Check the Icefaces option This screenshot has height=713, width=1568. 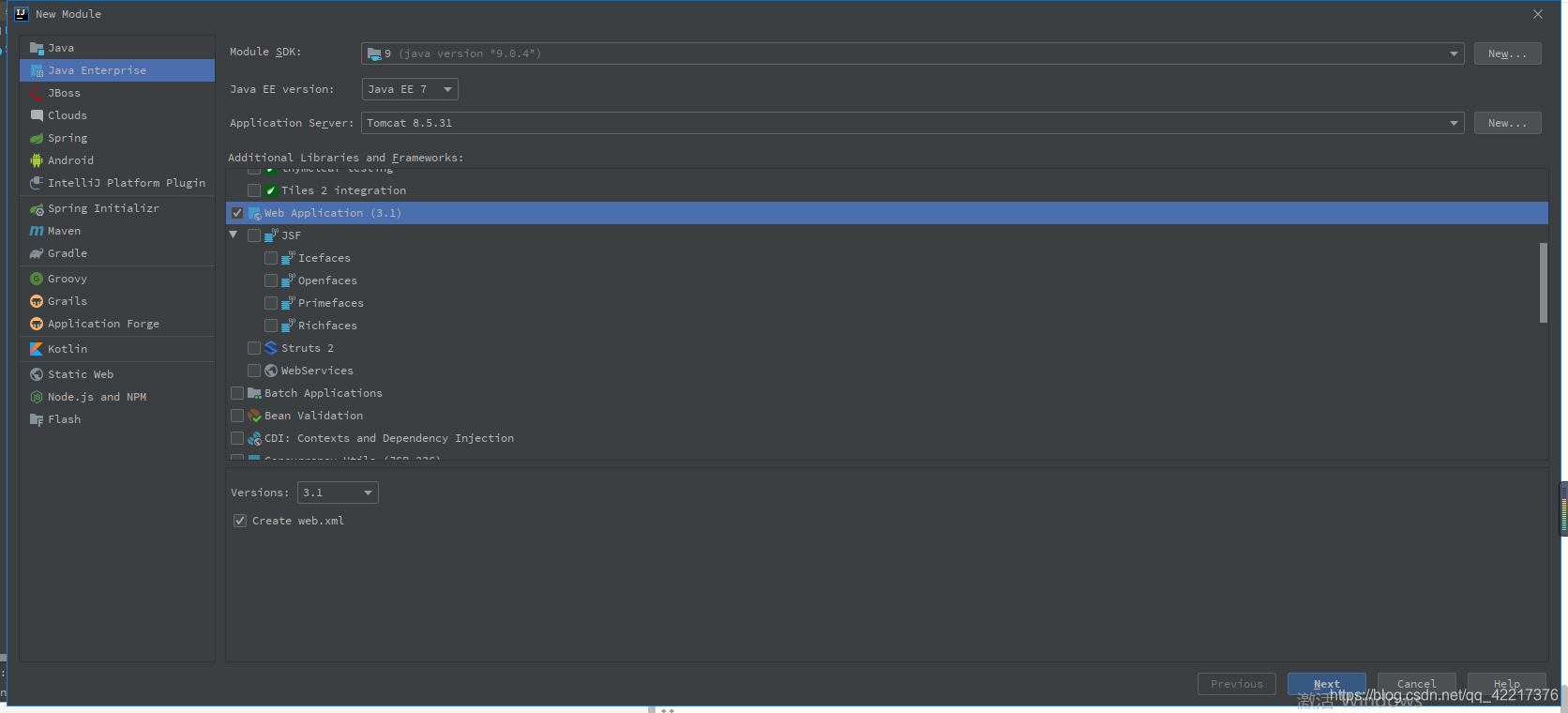pos(271,258)
